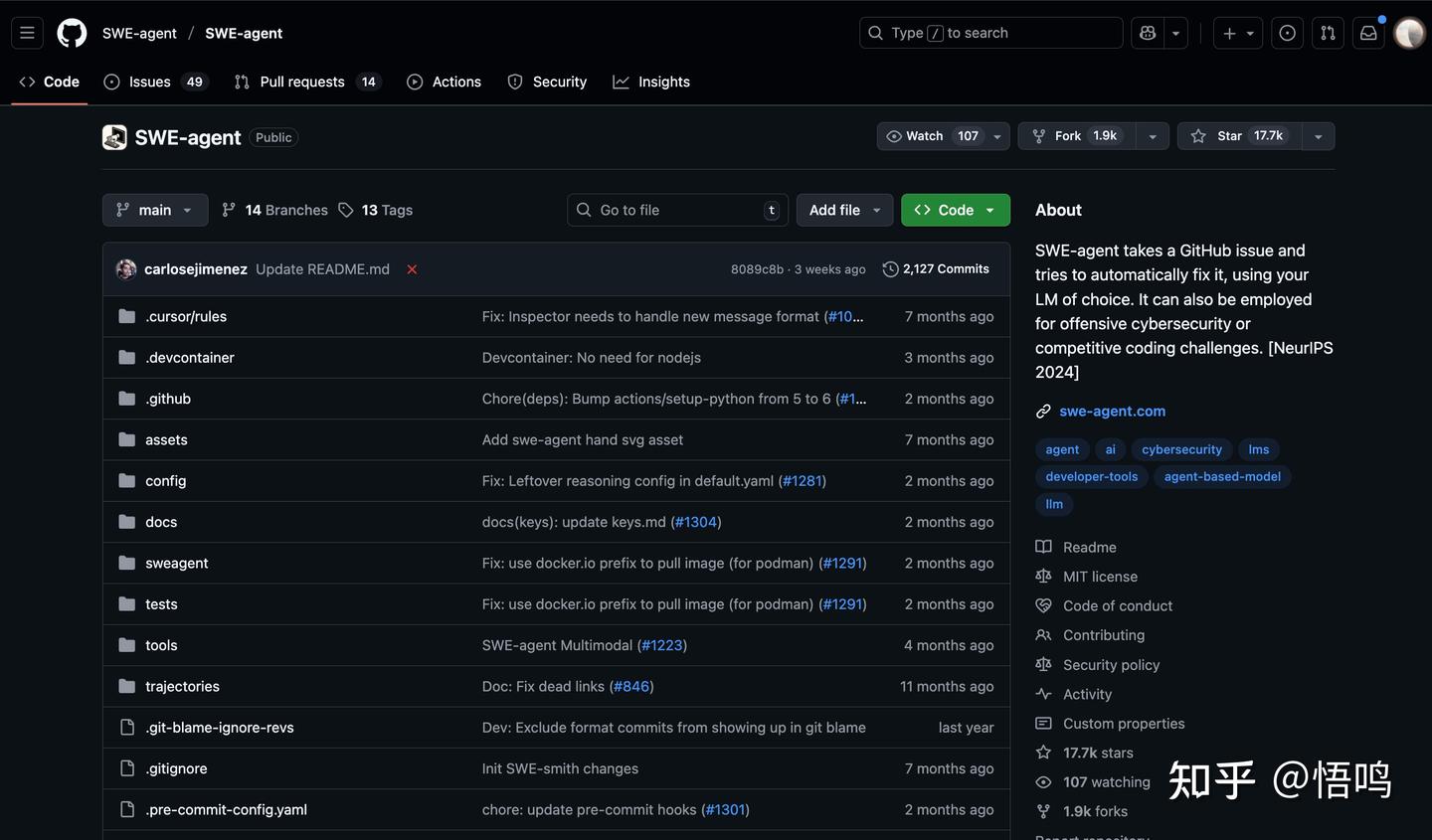Viewport: 1432px width, 840px height.
Task: Expand the main branch selector dropdown
Action: coord(154,210)
